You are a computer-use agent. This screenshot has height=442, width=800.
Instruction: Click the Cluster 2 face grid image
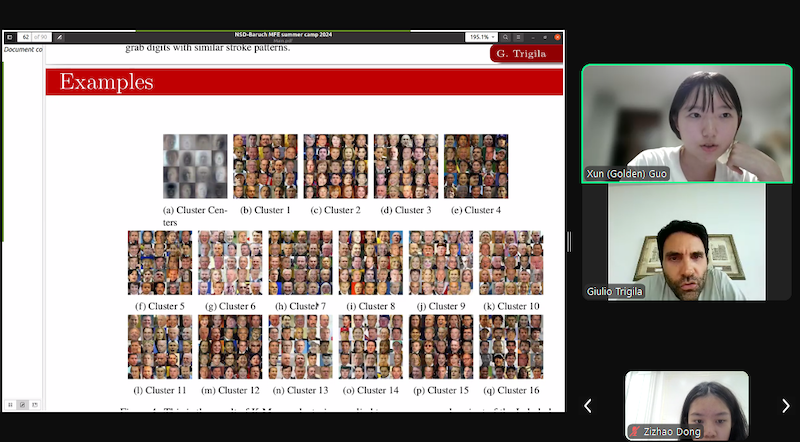(336, 166)
